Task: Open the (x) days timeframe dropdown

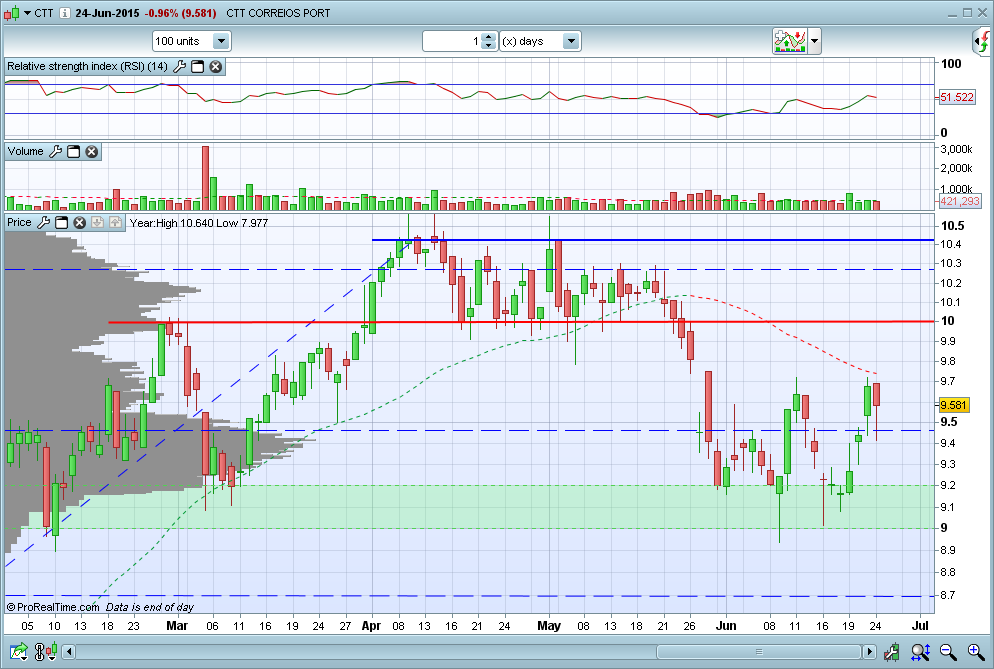Action: coord(540,41)
